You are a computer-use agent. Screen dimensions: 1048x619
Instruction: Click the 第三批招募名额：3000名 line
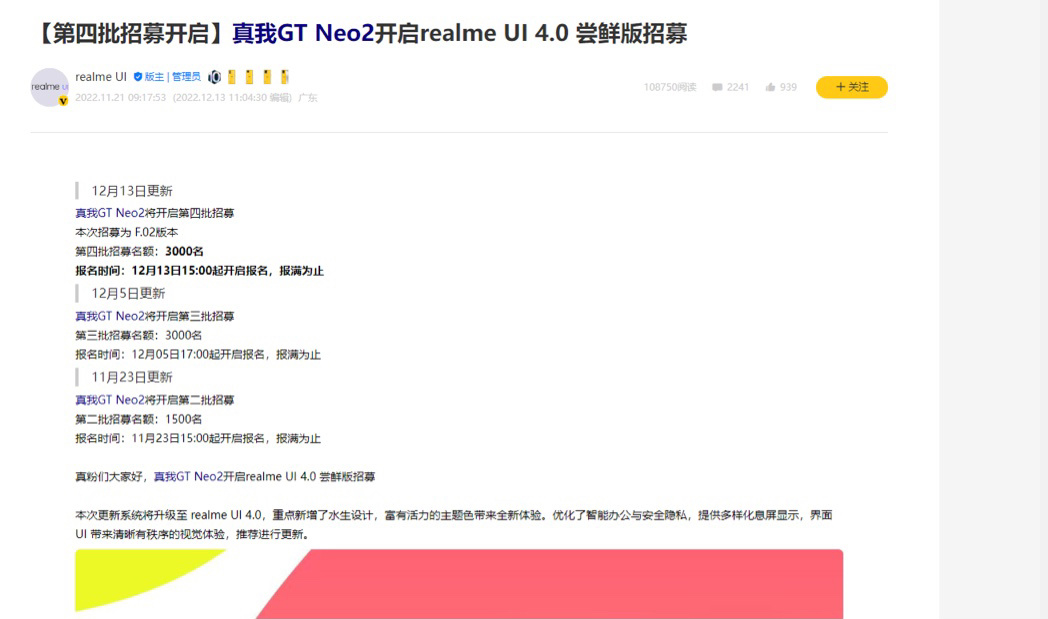click(x=138, y=336)
